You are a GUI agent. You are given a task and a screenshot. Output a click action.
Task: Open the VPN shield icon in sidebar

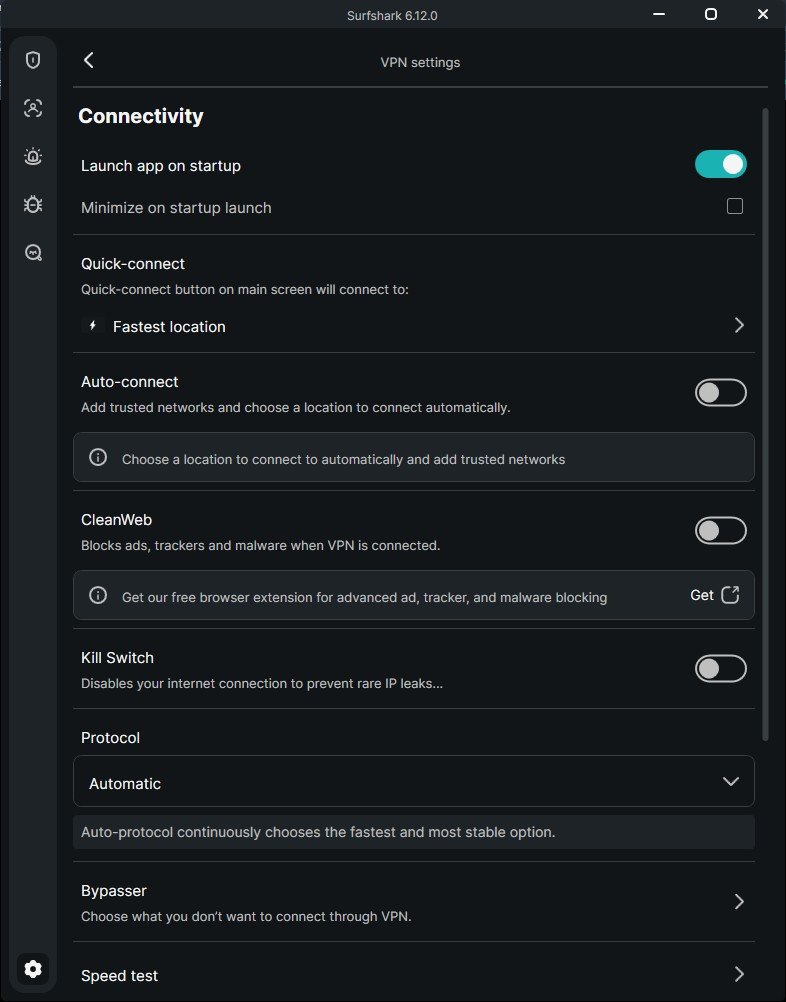33,60
